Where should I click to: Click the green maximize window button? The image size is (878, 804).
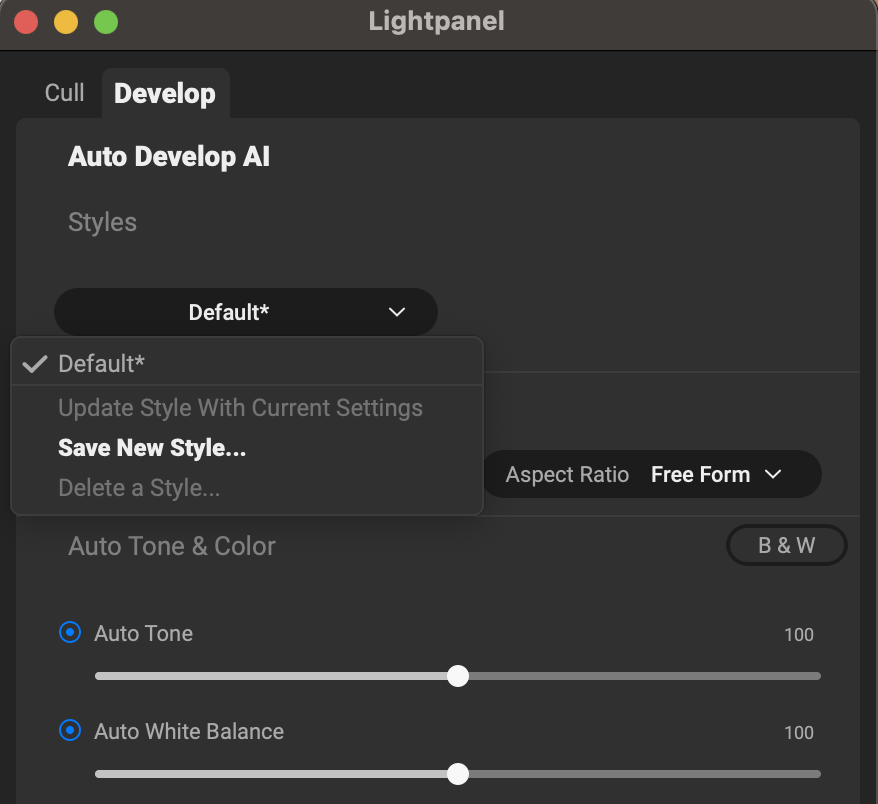coord(105,21)
